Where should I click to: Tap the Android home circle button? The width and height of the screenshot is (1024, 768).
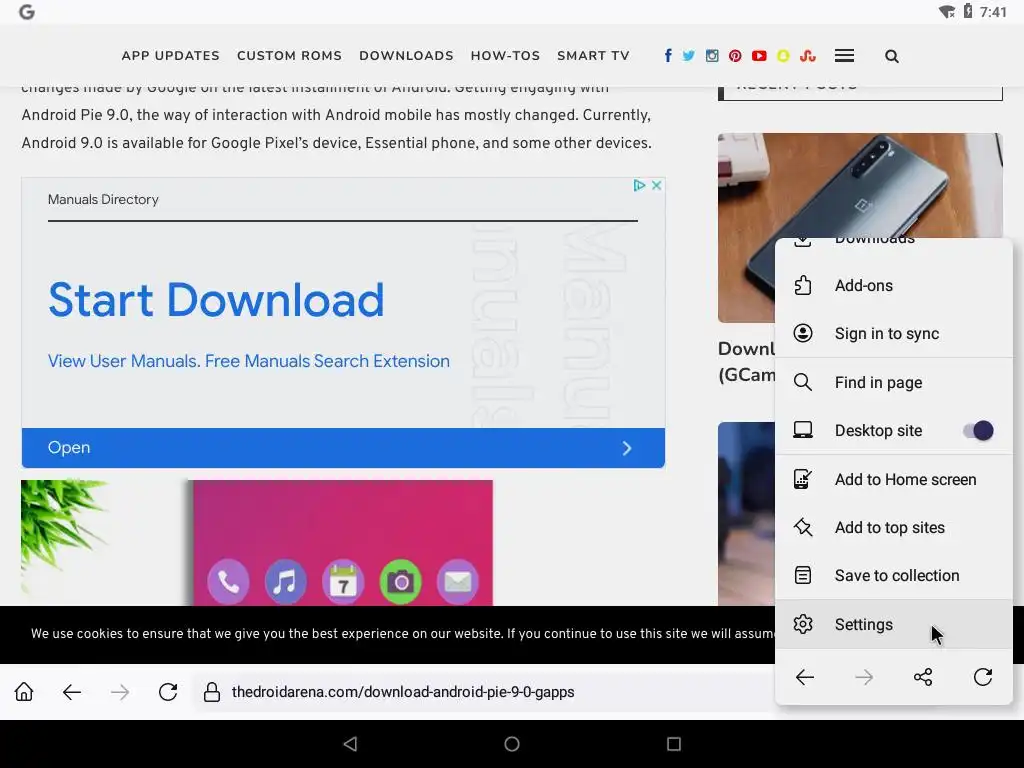(x=512, y=744)
